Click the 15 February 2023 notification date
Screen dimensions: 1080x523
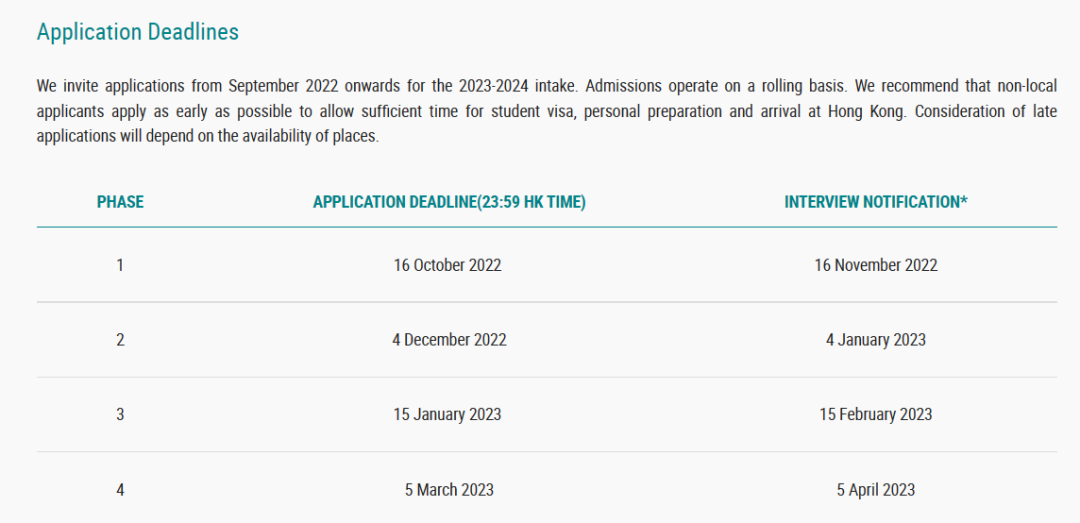tap(875, 414)
